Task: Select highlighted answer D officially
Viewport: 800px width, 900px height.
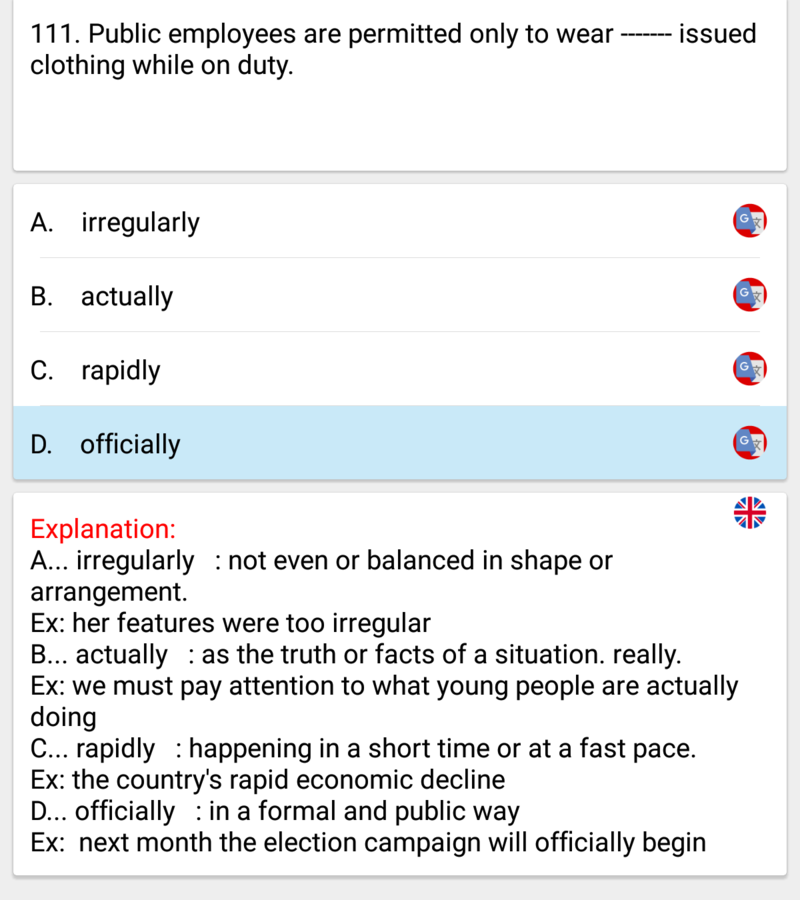Action: (x=400, y=443)
